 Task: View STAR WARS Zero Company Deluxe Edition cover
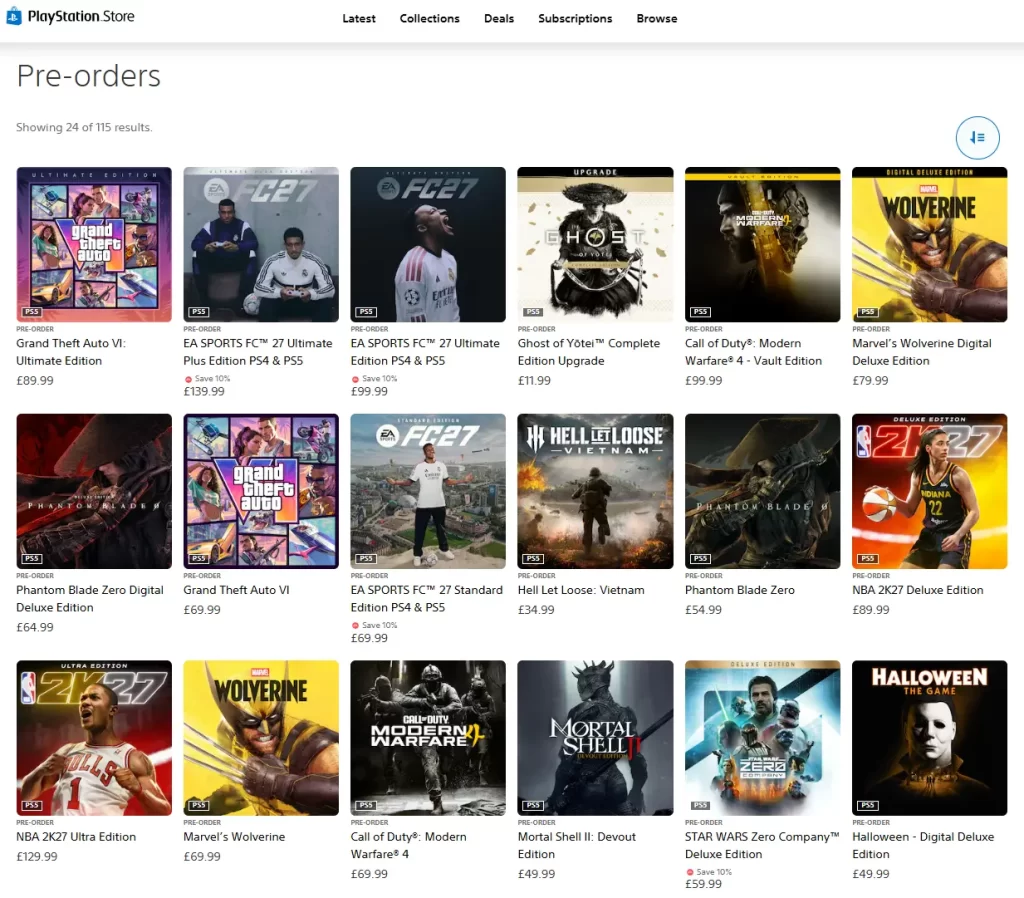click(762, 737)
